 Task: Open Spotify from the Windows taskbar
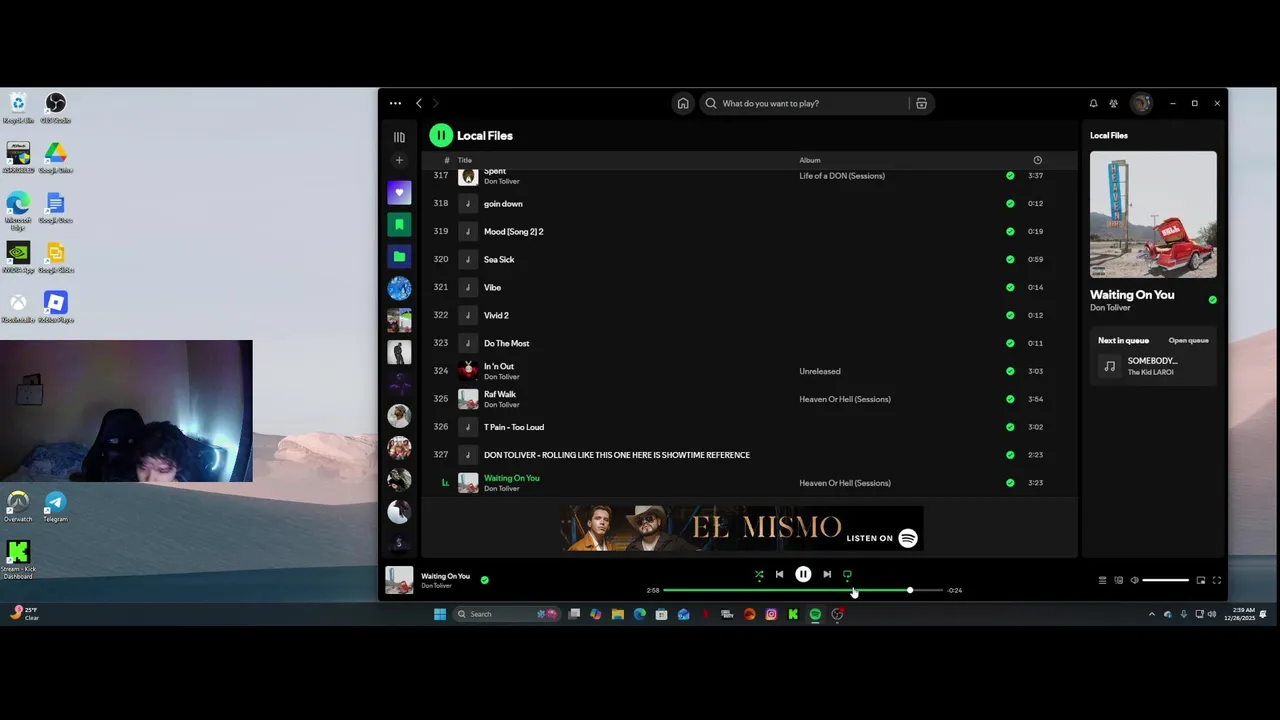click(x=815, y=614)
